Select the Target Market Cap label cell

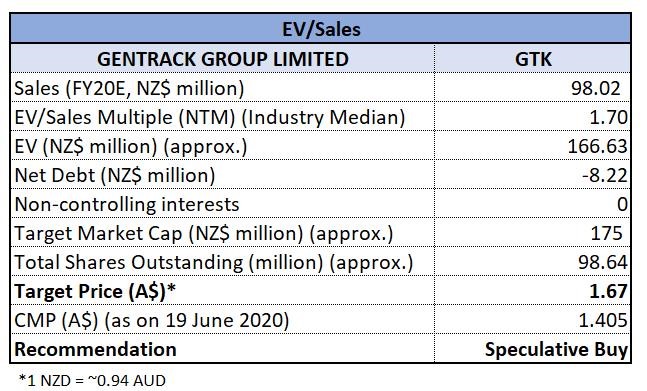(223, 233)
